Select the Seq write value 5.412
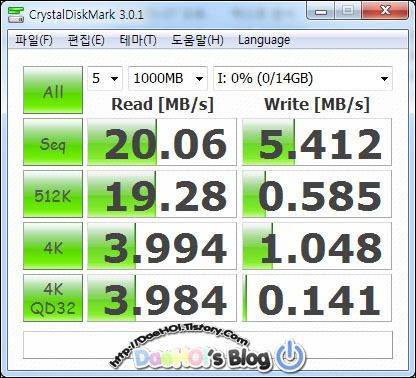 317,142
